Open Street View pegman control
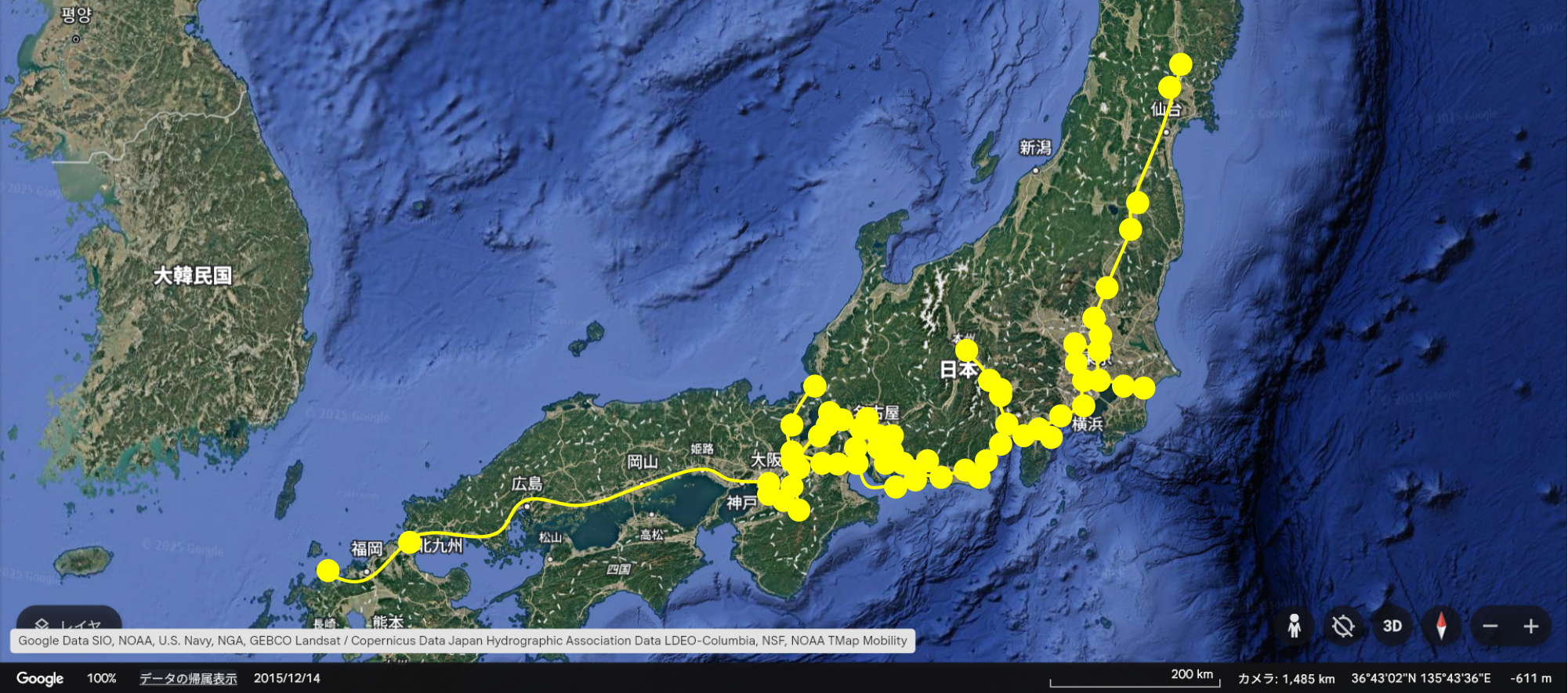 pyautogui.click(x=1295, y=626)
